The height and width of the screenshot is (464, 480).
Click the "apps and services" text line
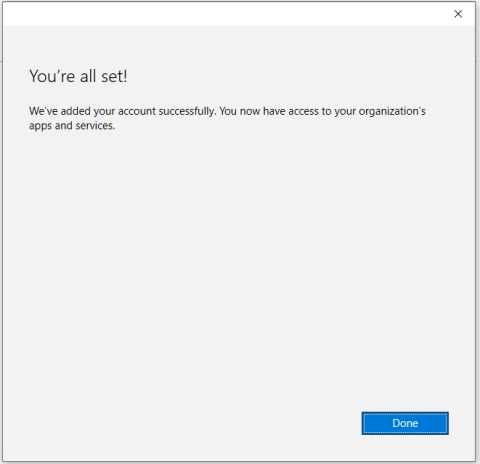[x=72, y=126]
